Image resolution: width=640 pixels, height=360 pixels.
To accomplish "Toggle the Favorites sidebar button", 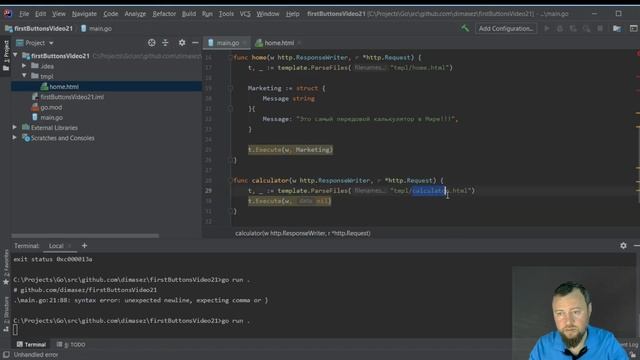I will pos(6,267).
